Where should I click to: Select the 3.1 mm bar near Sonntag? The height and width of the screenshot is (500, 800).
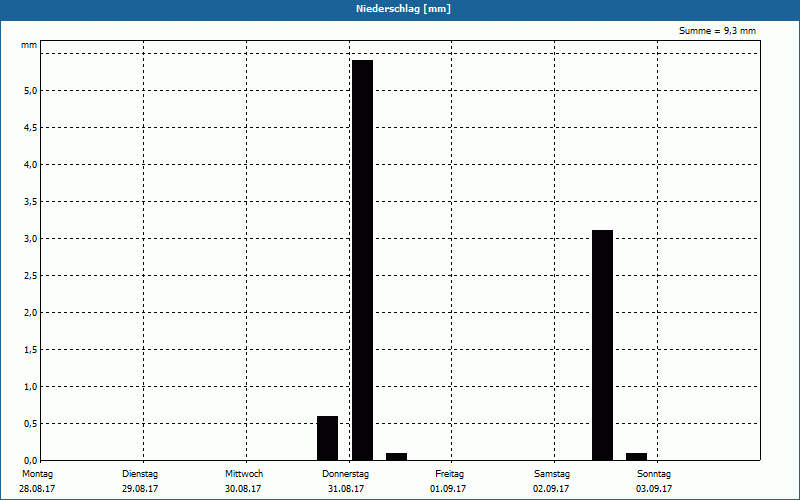coord(603,345)
